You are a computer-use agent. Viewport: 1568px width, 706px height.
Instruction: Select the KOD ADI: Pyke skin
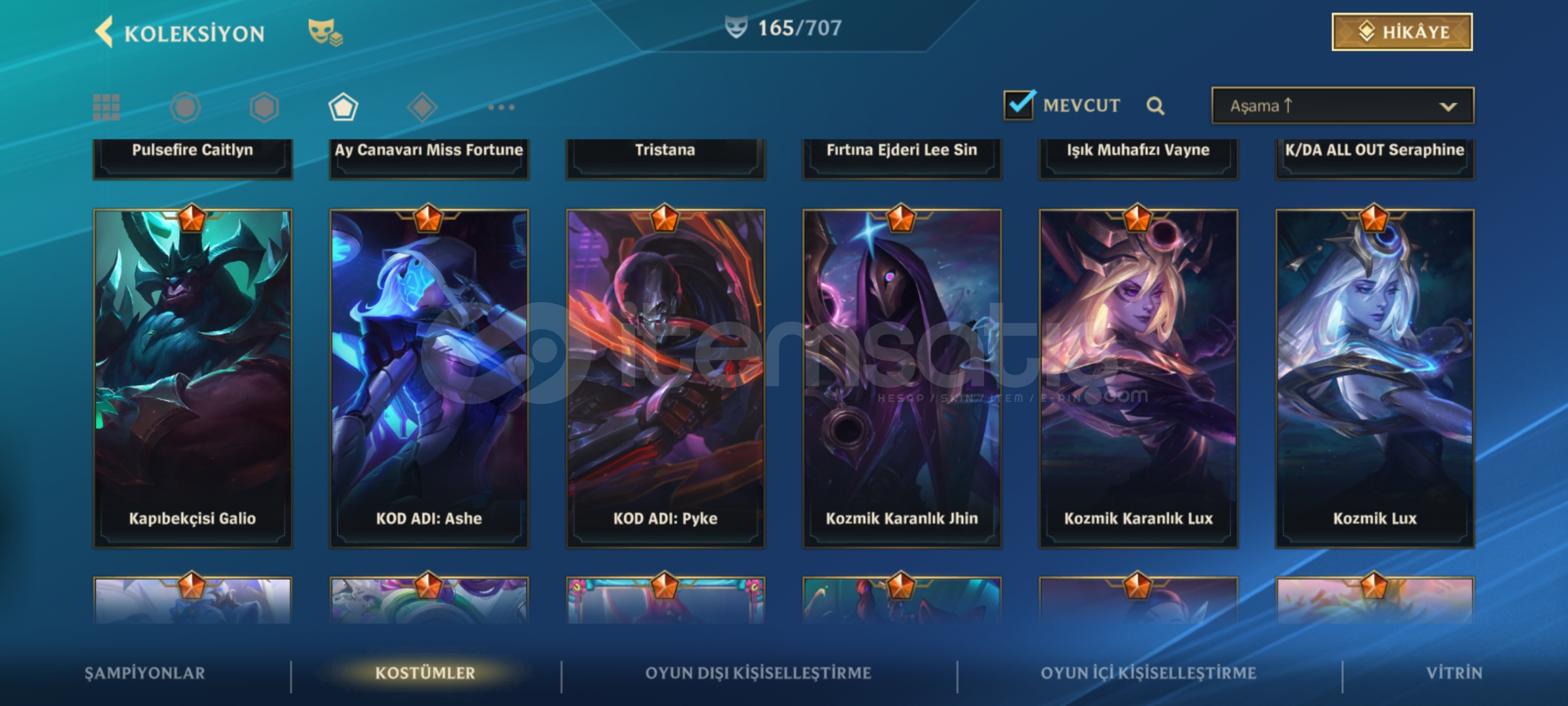[665, 378]
